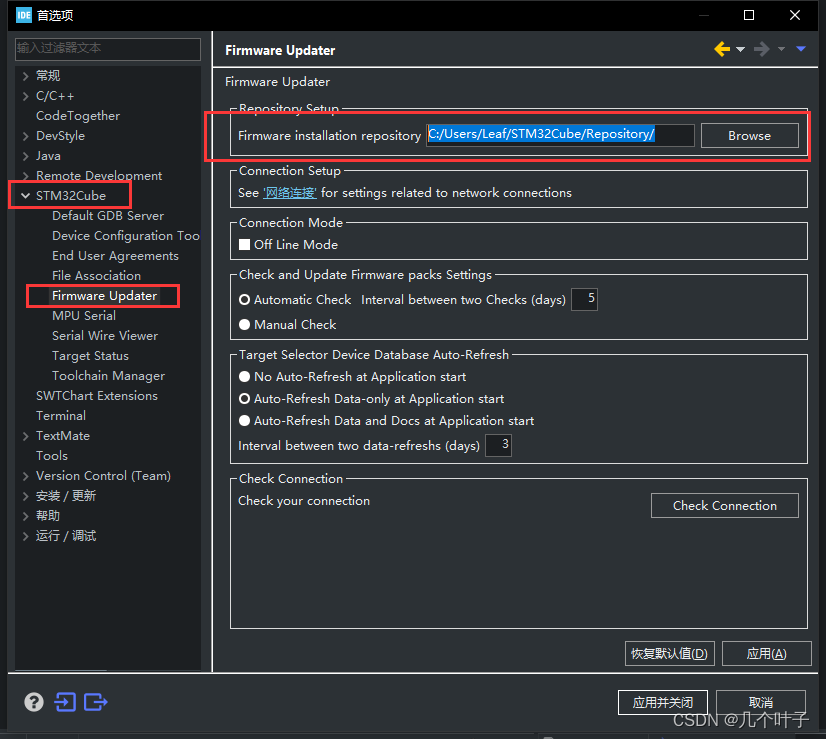This screenshot has height=739, width=826.
Task: Maximize the 首选项 window
Action: click(749, 15)
